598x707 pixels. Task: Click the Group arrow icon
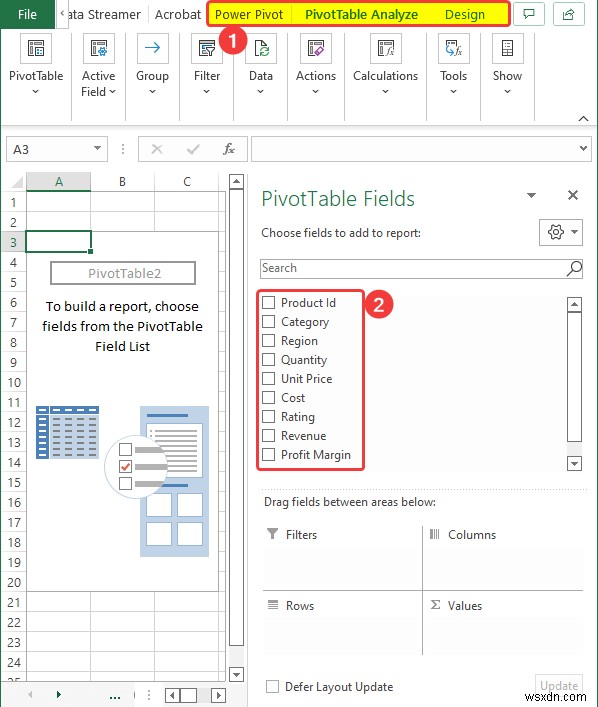pos(152,48)
